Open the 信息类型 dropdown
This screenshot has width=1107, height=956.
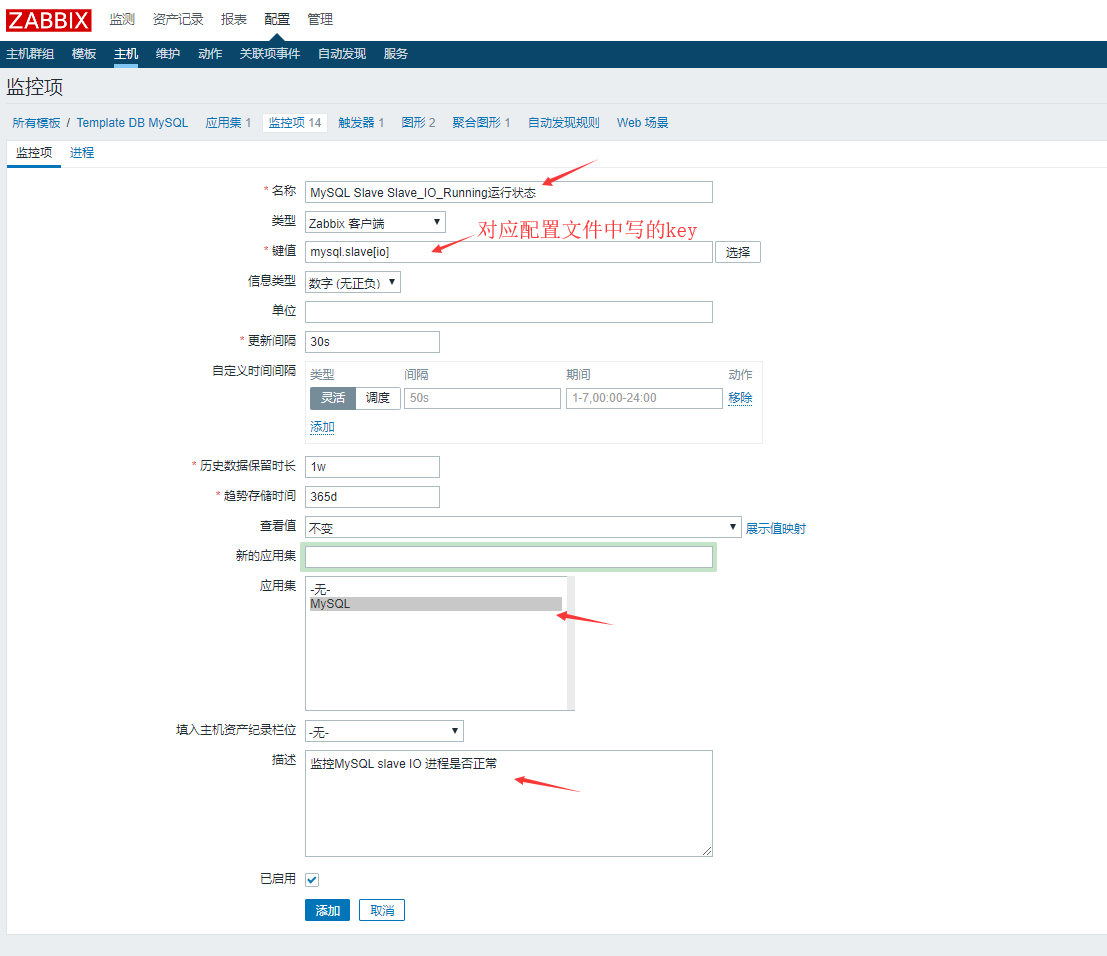pos(353,283)
